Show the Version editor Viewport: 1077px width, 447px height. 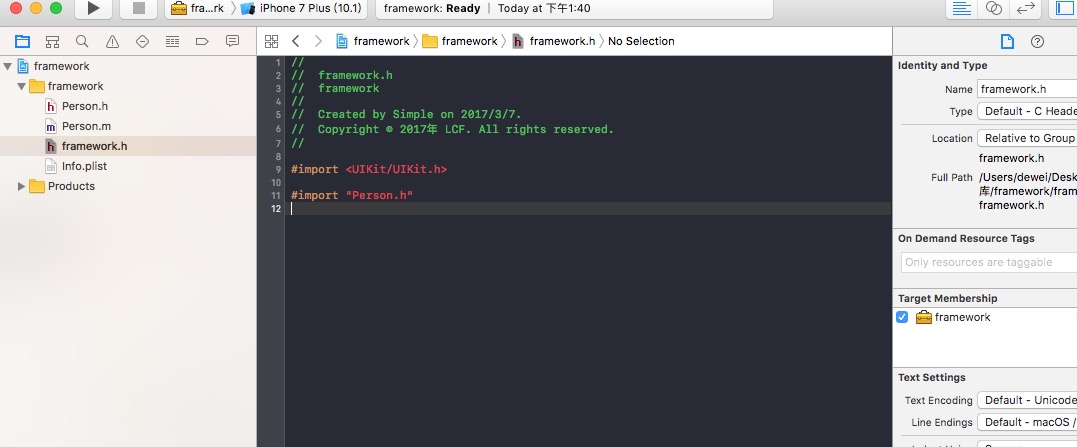tap(1025, 8)
